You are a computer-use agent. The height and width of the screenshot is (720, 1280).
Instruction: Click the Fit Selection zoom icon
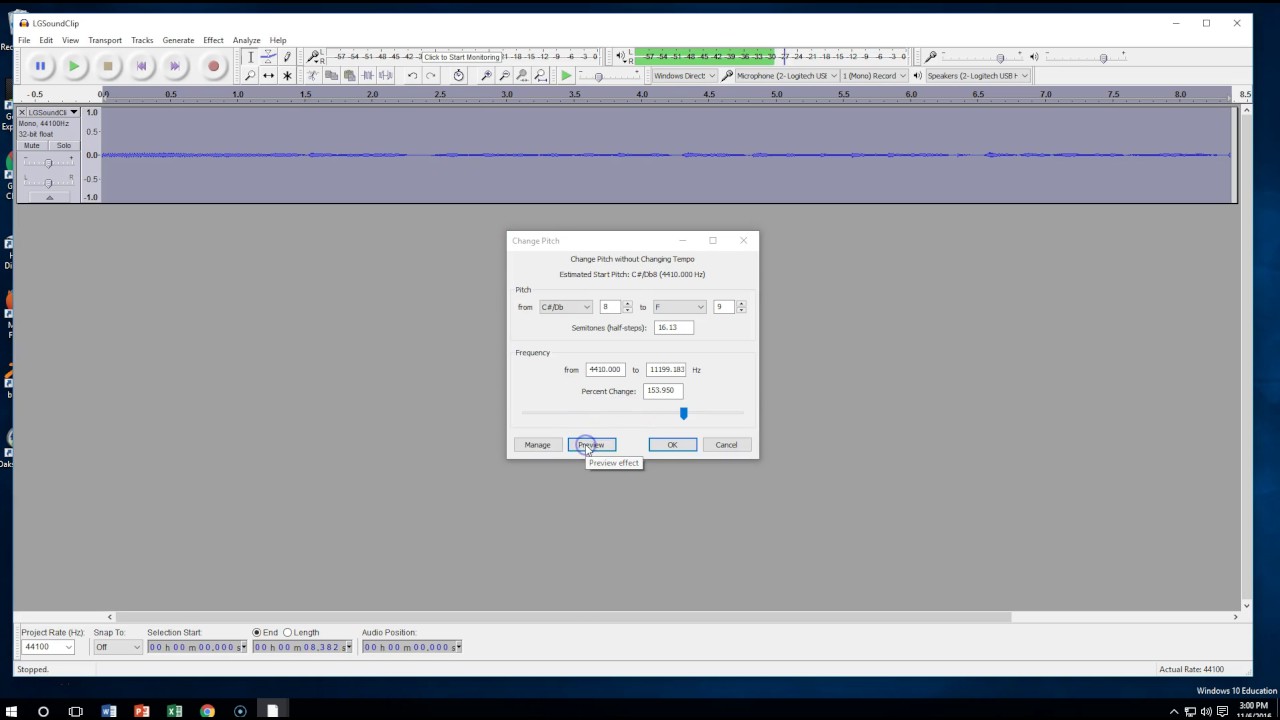(522, 75)
